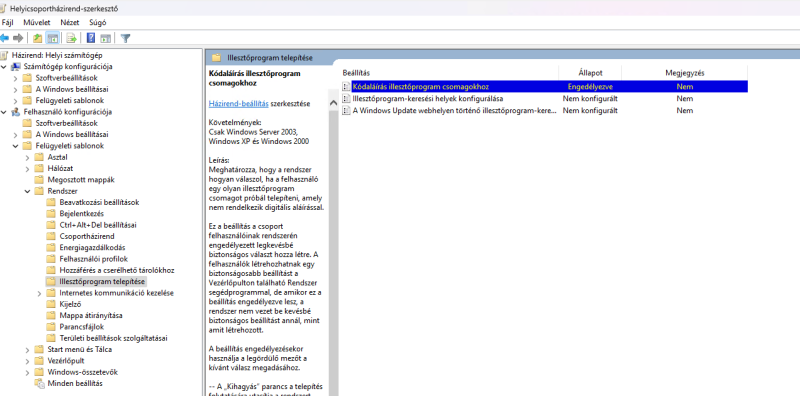This screenshot has width=800, height=396.
Task: Collapse Felügyeleti sablonok under Felhasználó konfigurációja
Action: pyautogui.click(x=16, y=146)
